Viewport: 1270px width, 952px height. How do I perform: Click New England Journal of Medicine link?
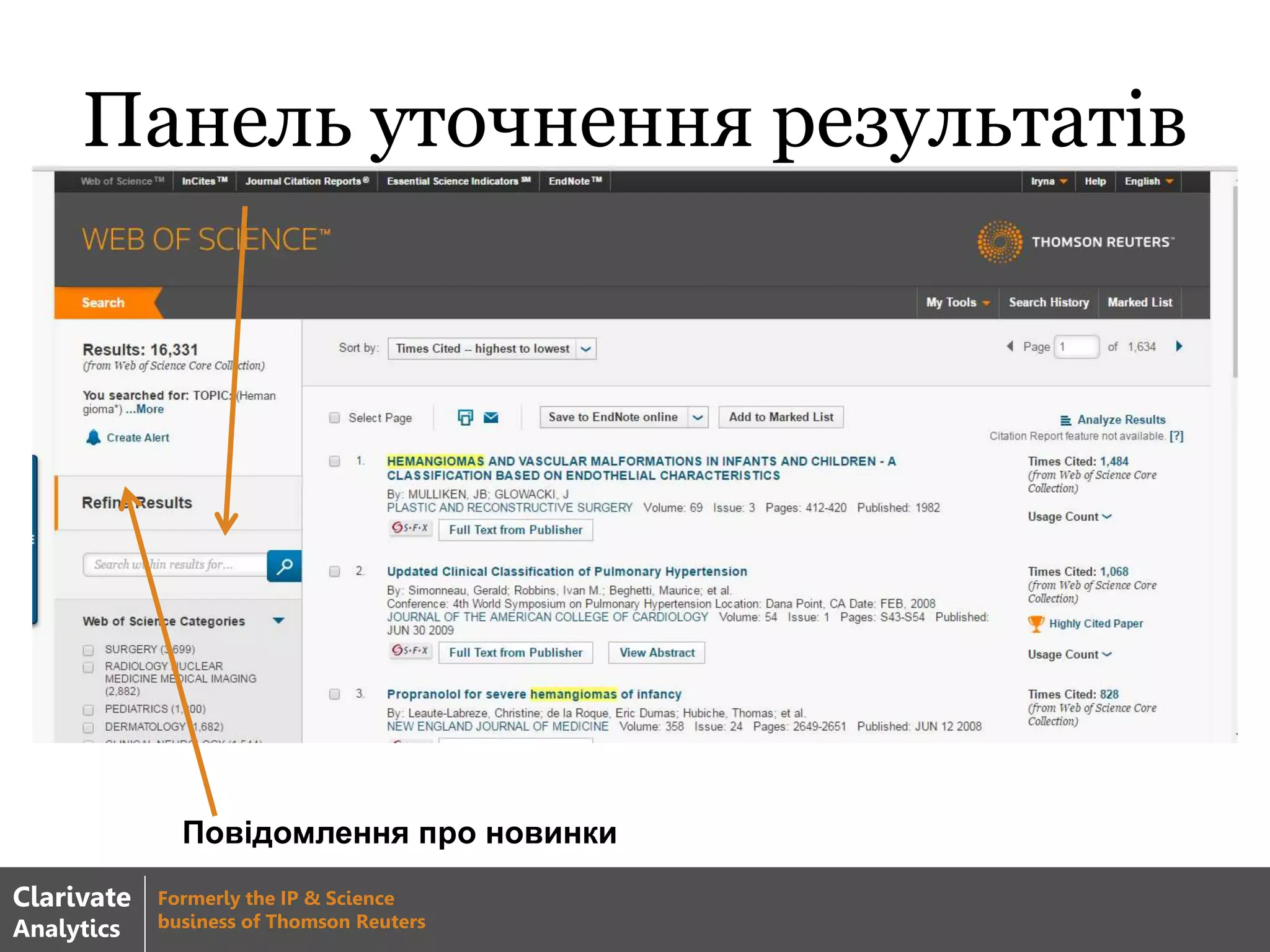point(497,726)
